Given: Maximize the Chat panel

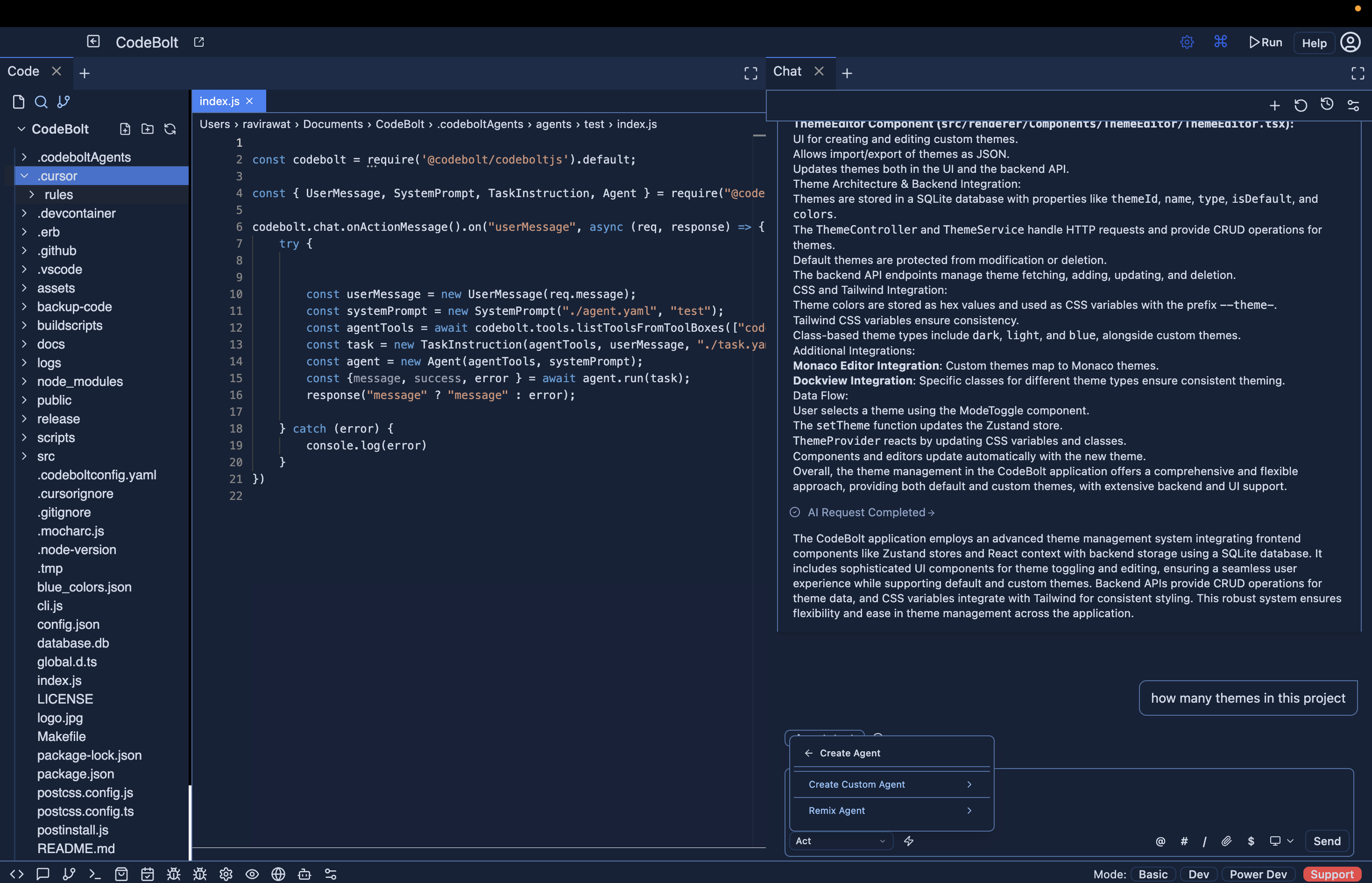Looking at the screenshot, I should click(x=1358, y=73).
